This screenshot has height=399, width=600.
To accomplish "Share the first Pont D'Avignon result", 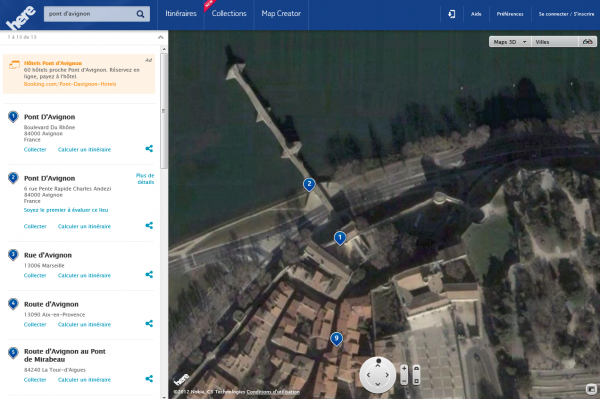I will (149, 148).
